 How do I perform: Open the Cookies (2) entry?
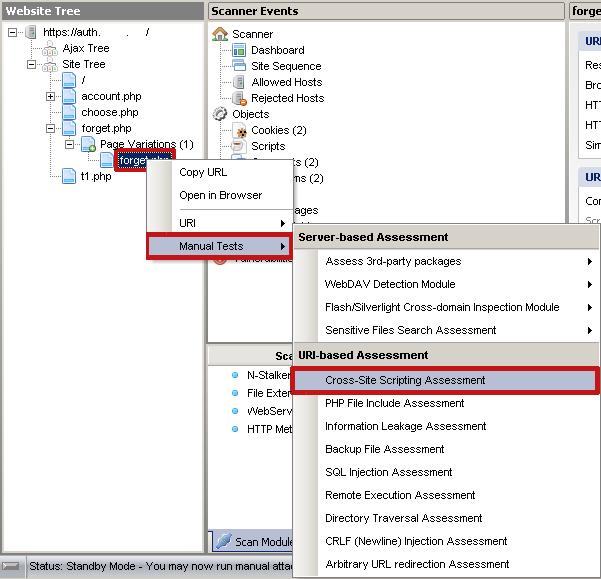coord(279,130)
